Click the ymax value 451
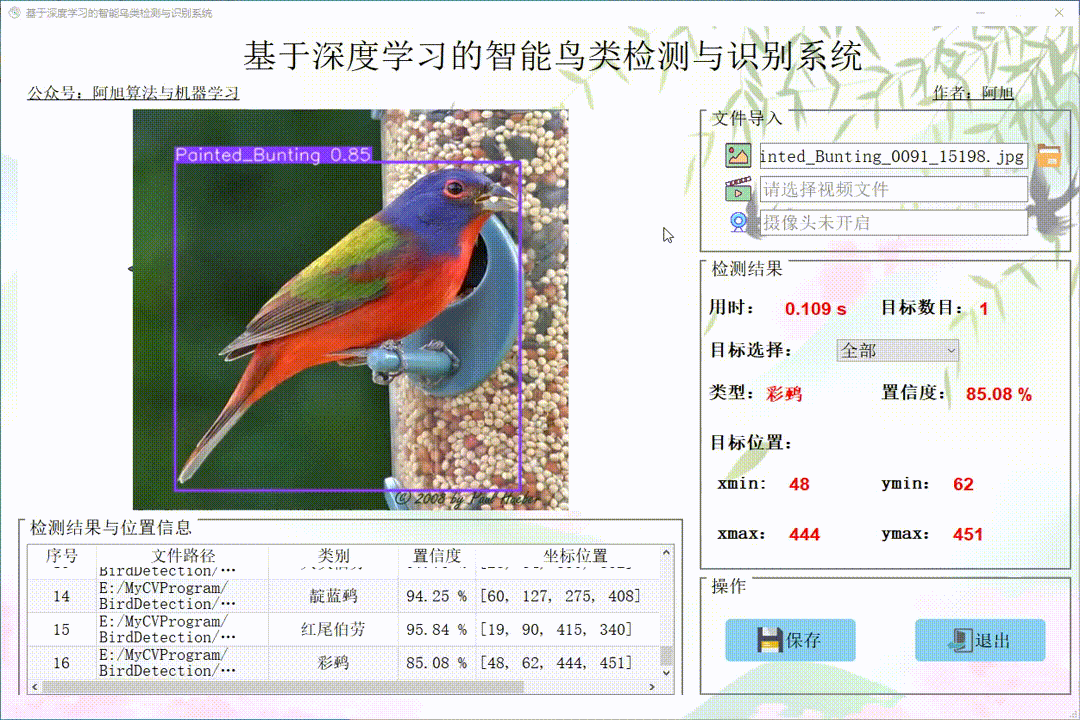The image size is (1080, 720). 968,535
